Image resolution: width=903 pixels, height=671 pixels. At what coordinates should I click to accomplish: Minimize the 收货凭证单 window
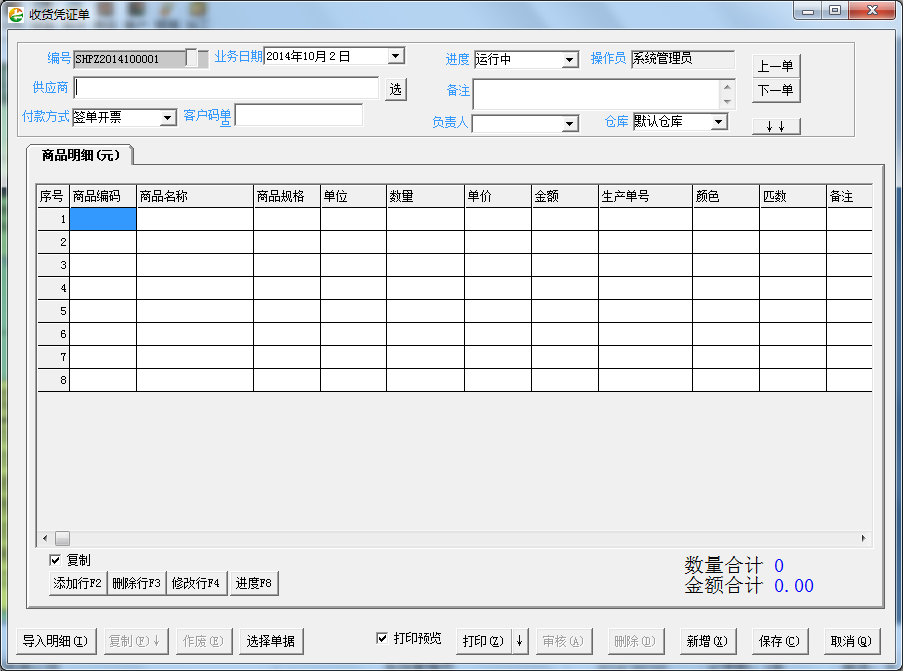[x=808, y=11]
